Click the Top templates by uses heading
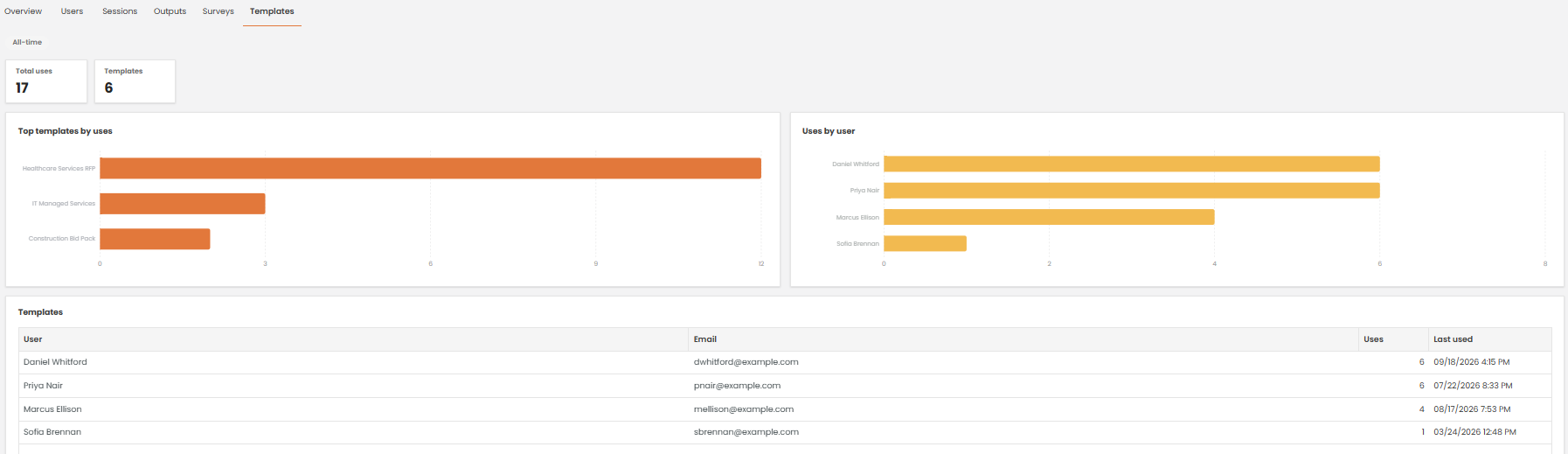This screenshot has height=454, width=1568. tap(65, 131)
